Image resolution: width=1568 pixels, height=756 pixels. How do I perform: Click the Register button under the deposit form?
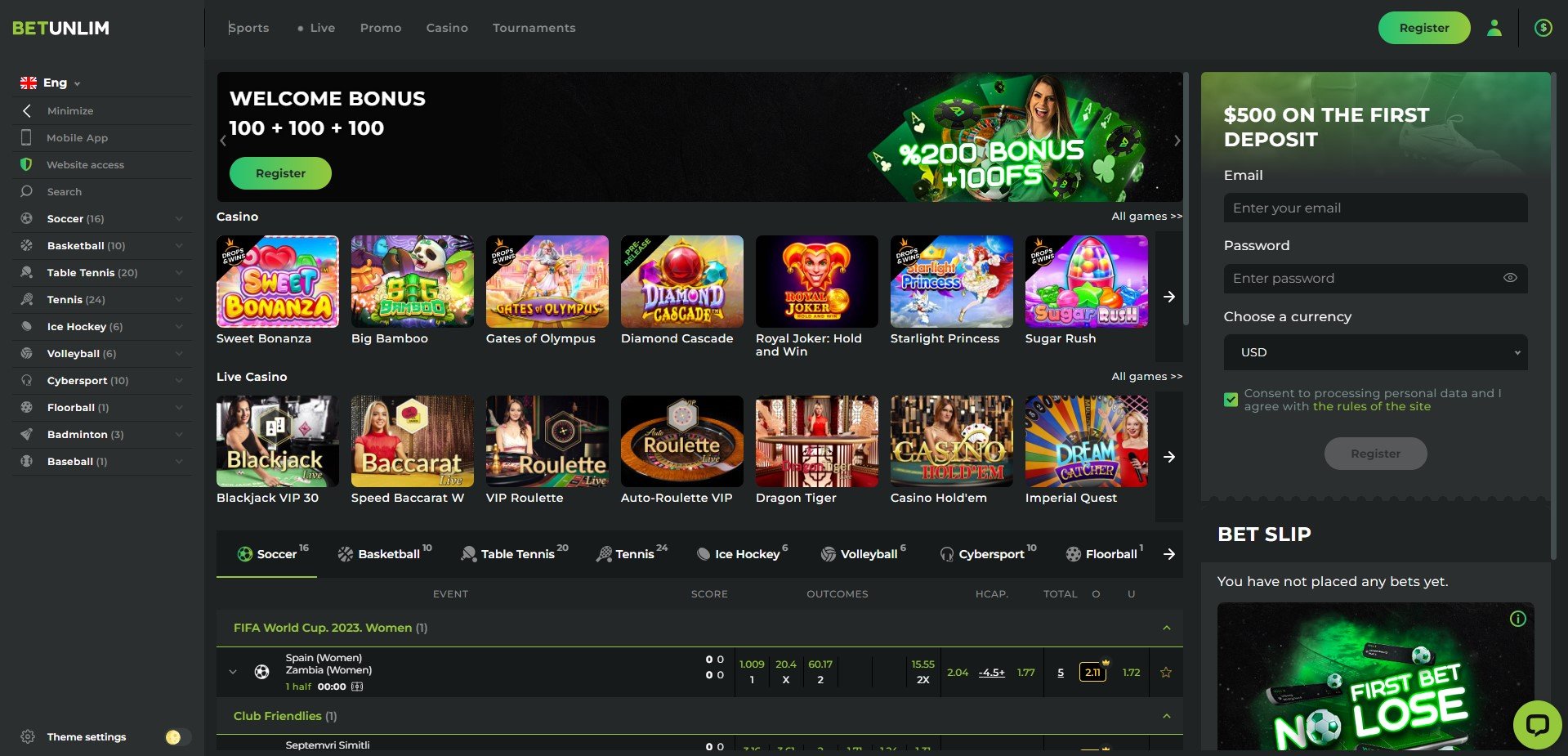coord(1375,454)
